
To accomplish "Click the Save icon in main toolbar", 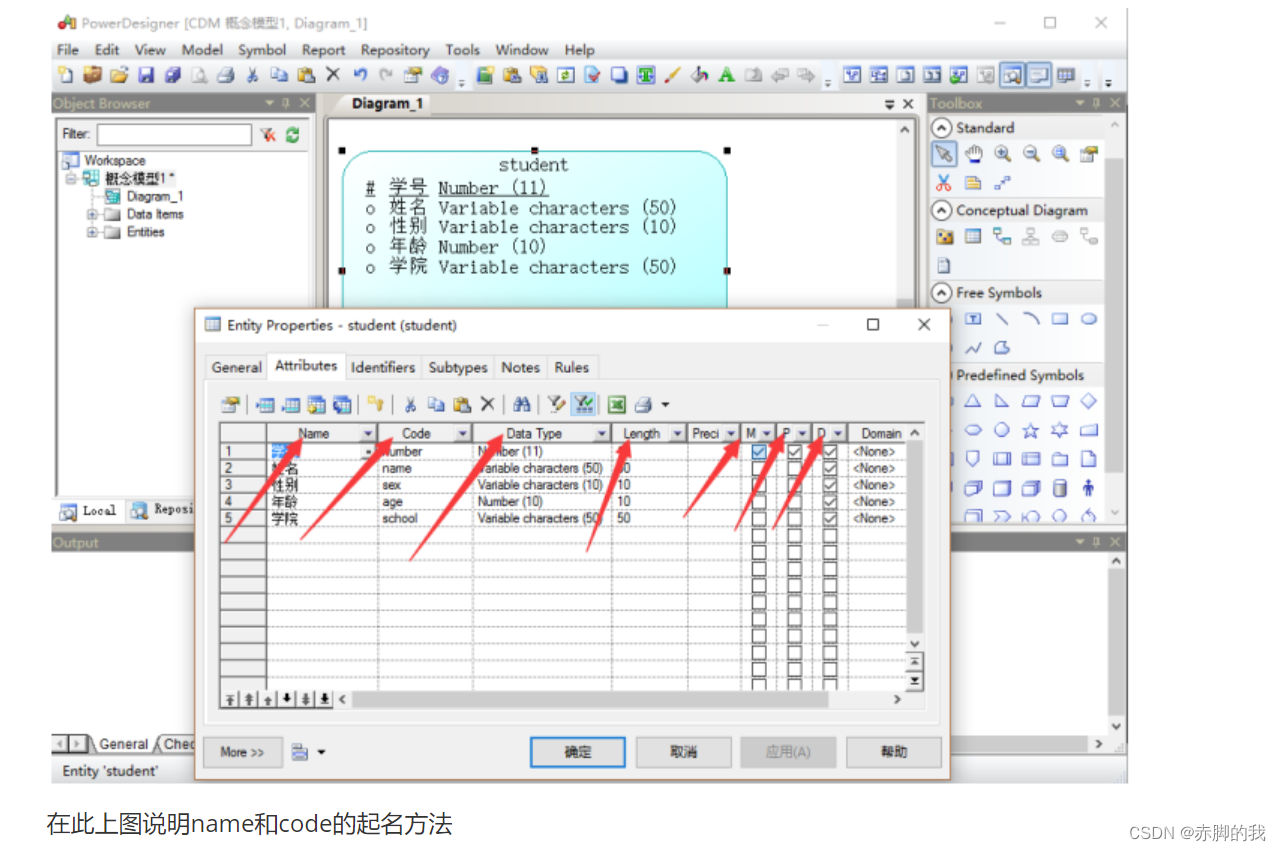I will click(146, 75).
